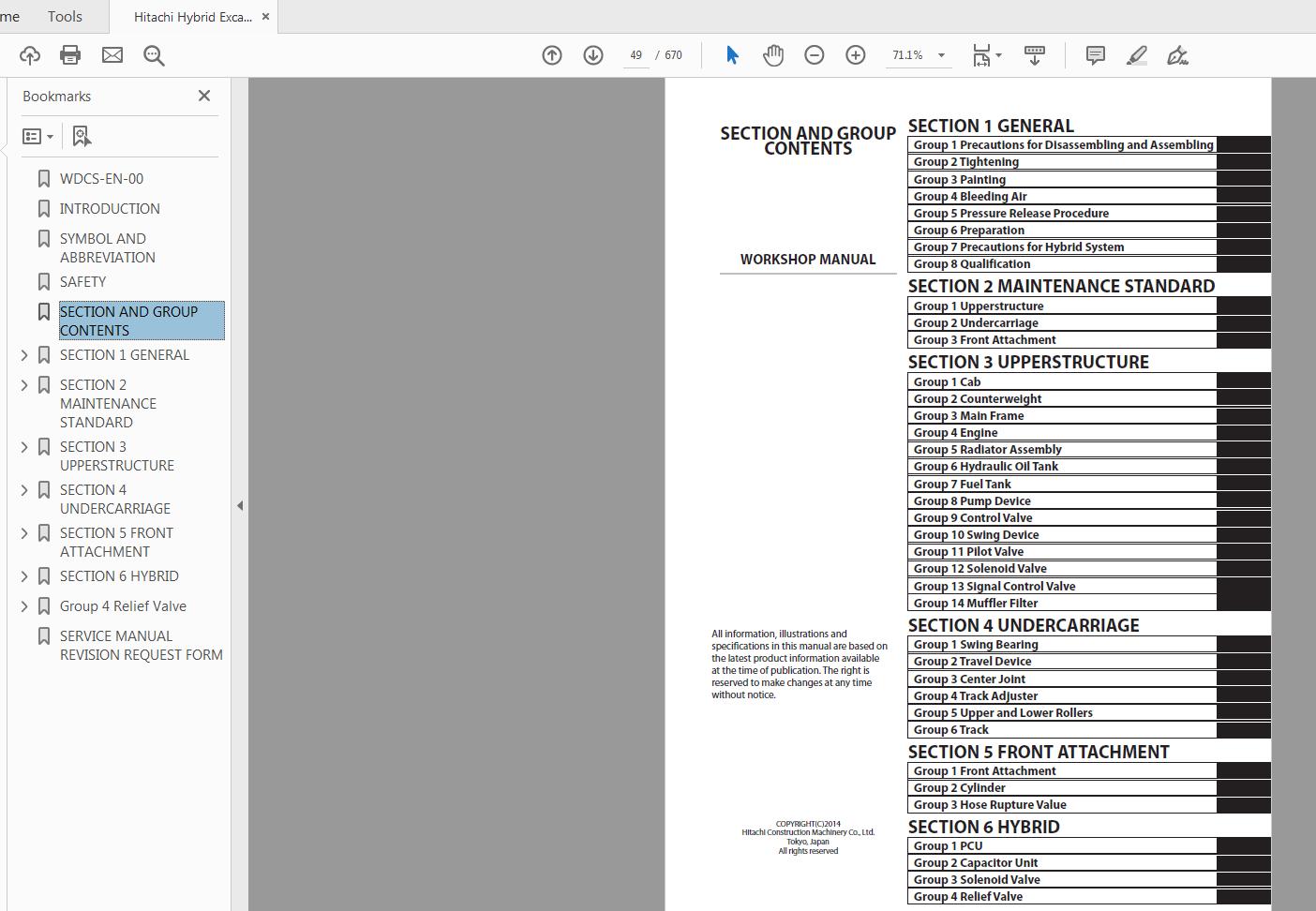Click Group 10 Swing Device entry
Viewport: 1316px width, 911px height.
click(x=977, y=535)
